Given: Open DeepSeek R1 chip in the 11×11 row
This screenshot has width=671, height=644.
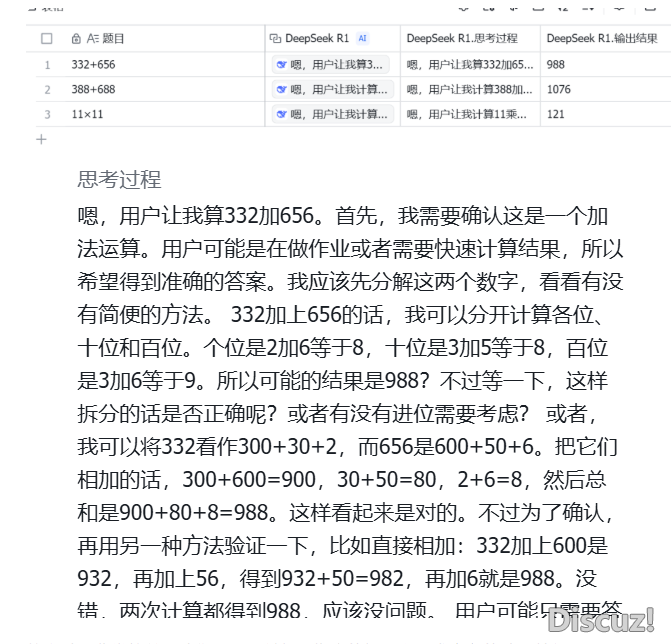Looking at the screenshot, I should point(333,114).
